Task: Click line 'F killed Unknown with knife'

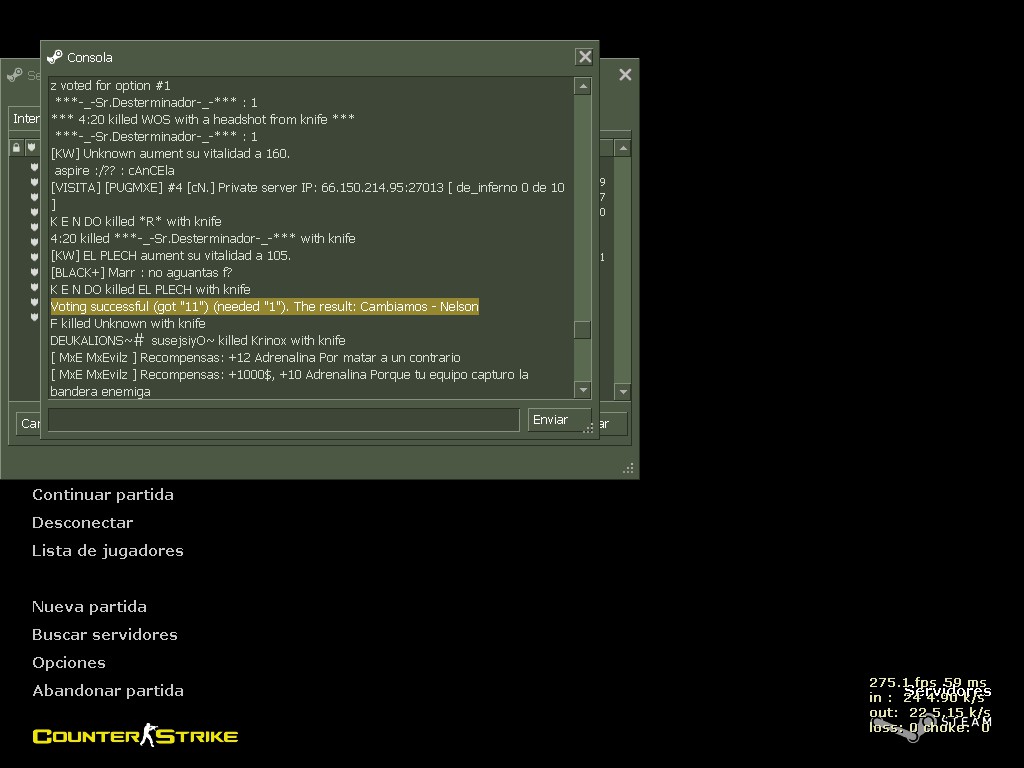Action: click(128, 323)
